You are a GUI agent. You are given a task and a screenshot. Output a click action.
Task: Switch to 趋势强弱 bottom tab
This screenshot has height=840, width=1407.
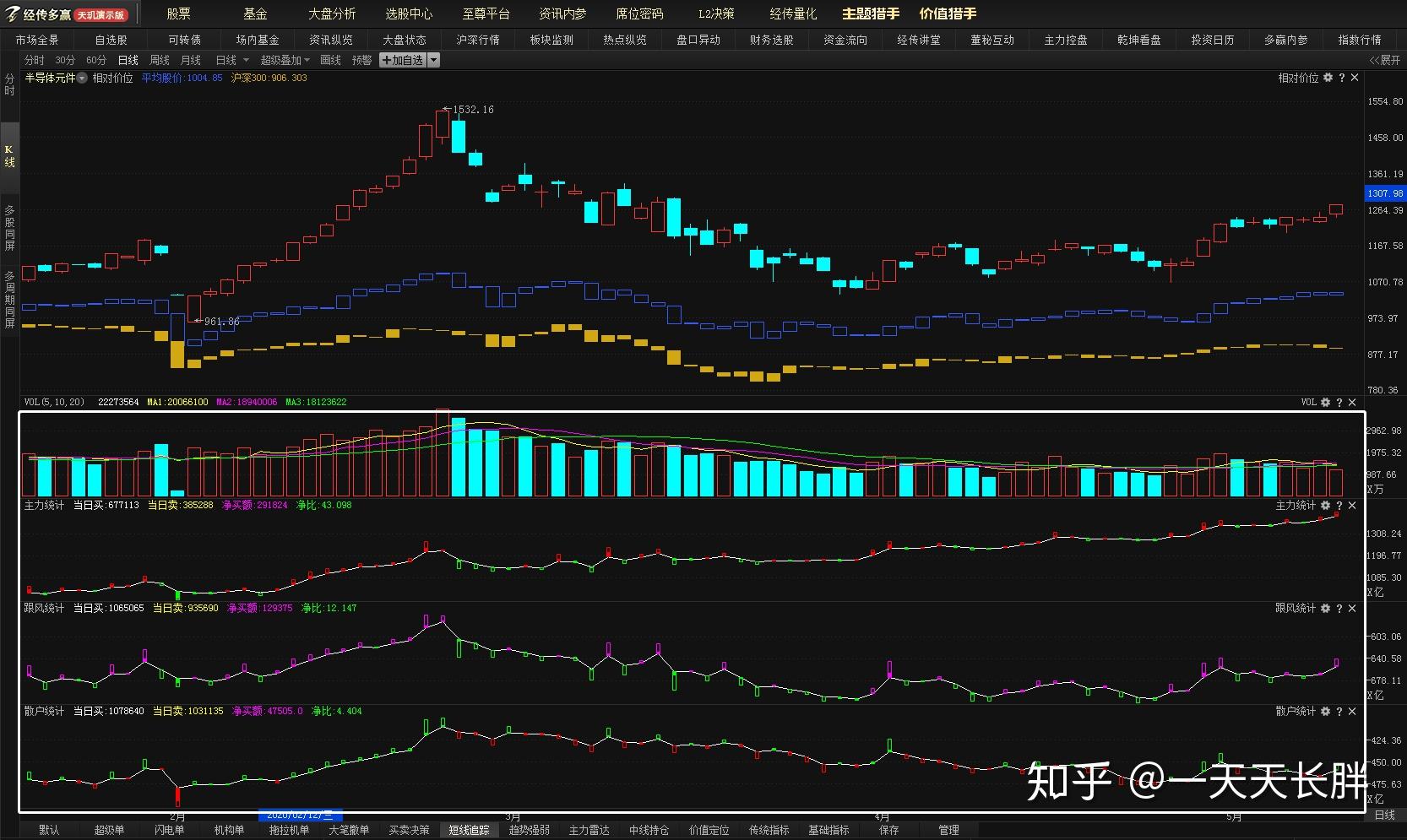coord(529,830)
